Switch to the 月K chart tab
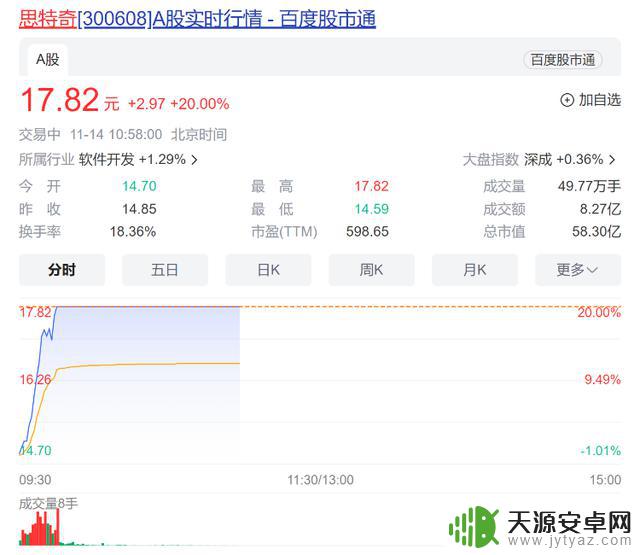This screenshot has width=640, height=555. (x=475, y=270)
